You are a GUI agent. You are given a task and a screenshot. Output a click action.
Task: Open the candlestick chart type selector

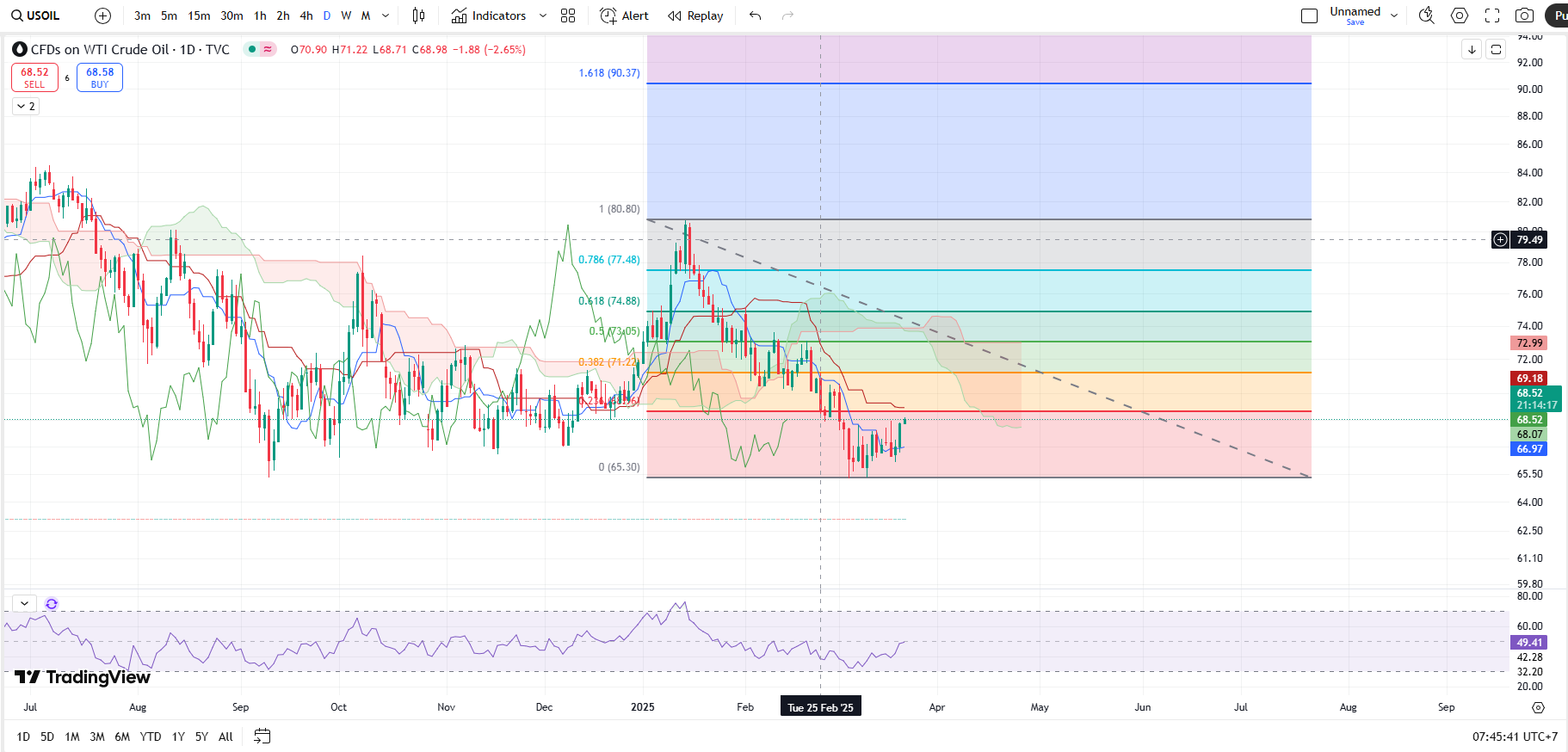click(x=418, y=15)
